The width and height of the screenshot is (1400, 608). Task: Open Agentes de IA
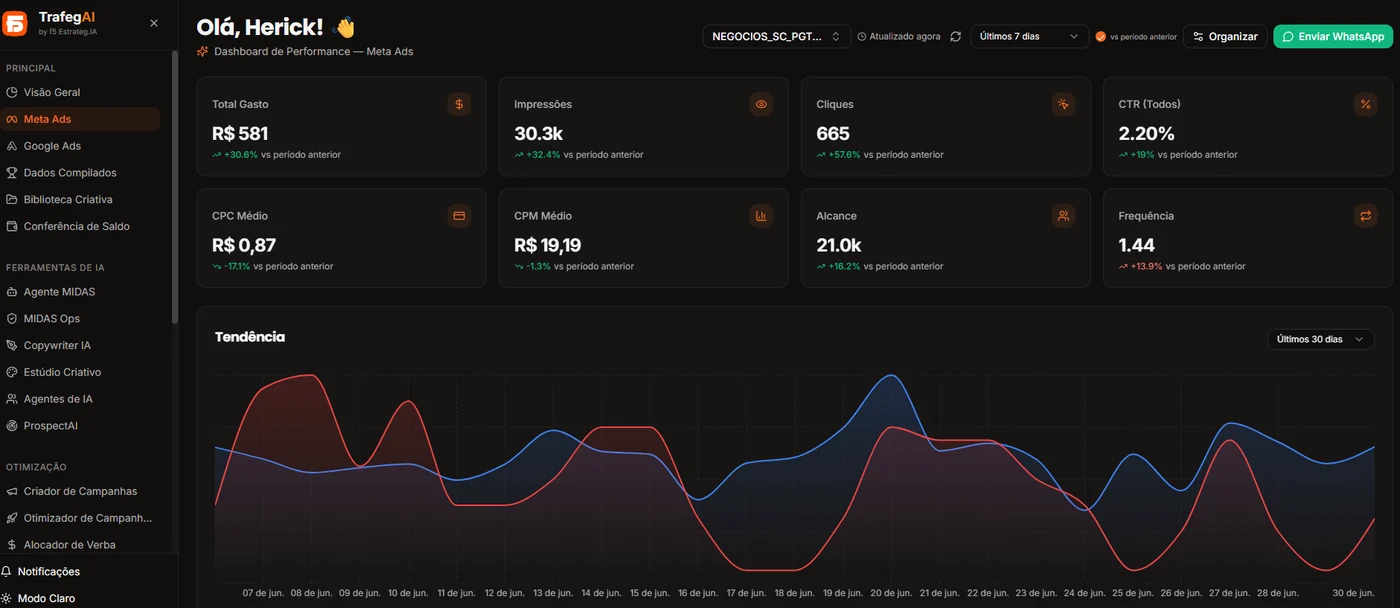click(x=80, y=399)
